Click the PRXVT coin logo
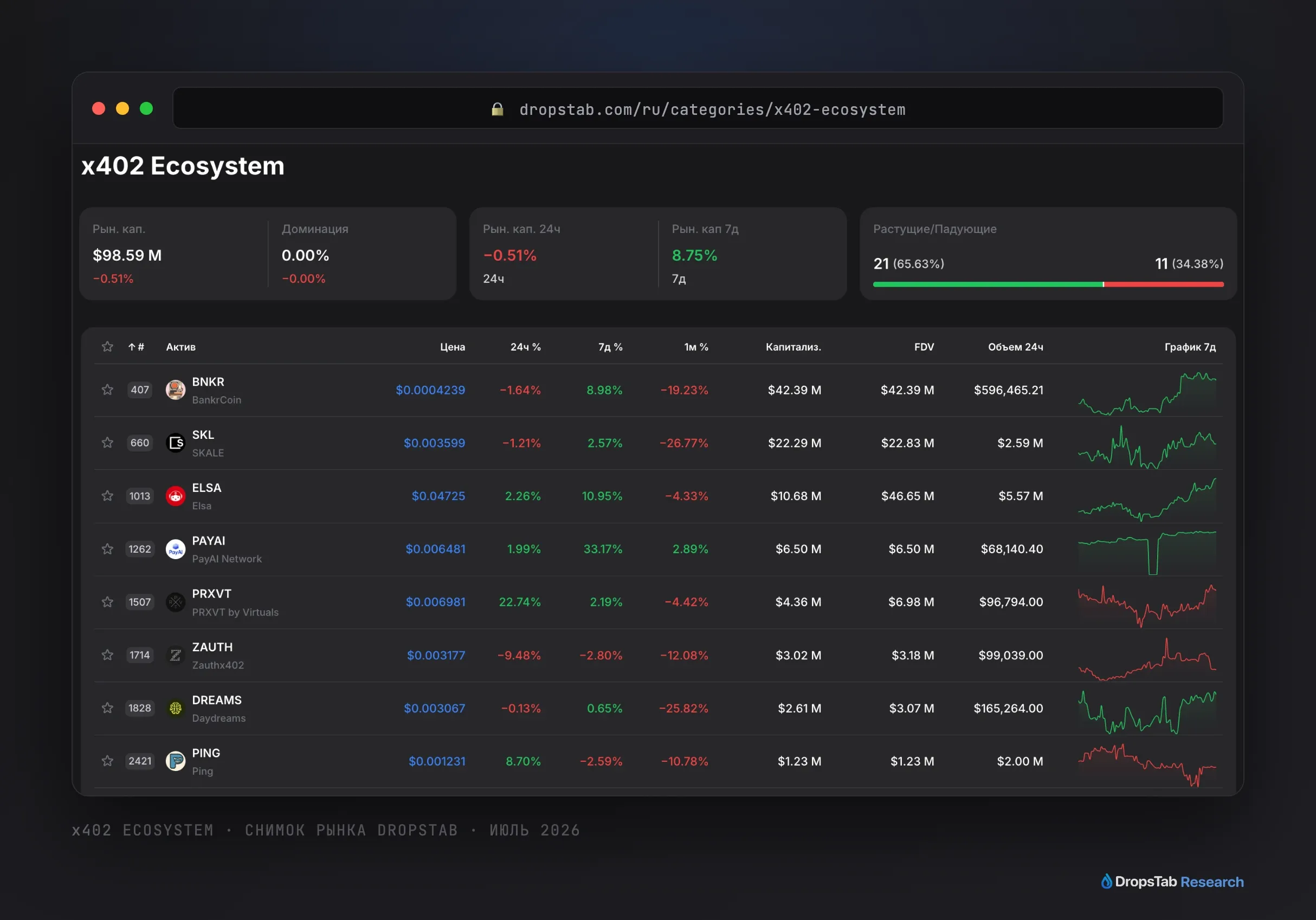This screenshot has height=920, width=1316. pos(176,602)
